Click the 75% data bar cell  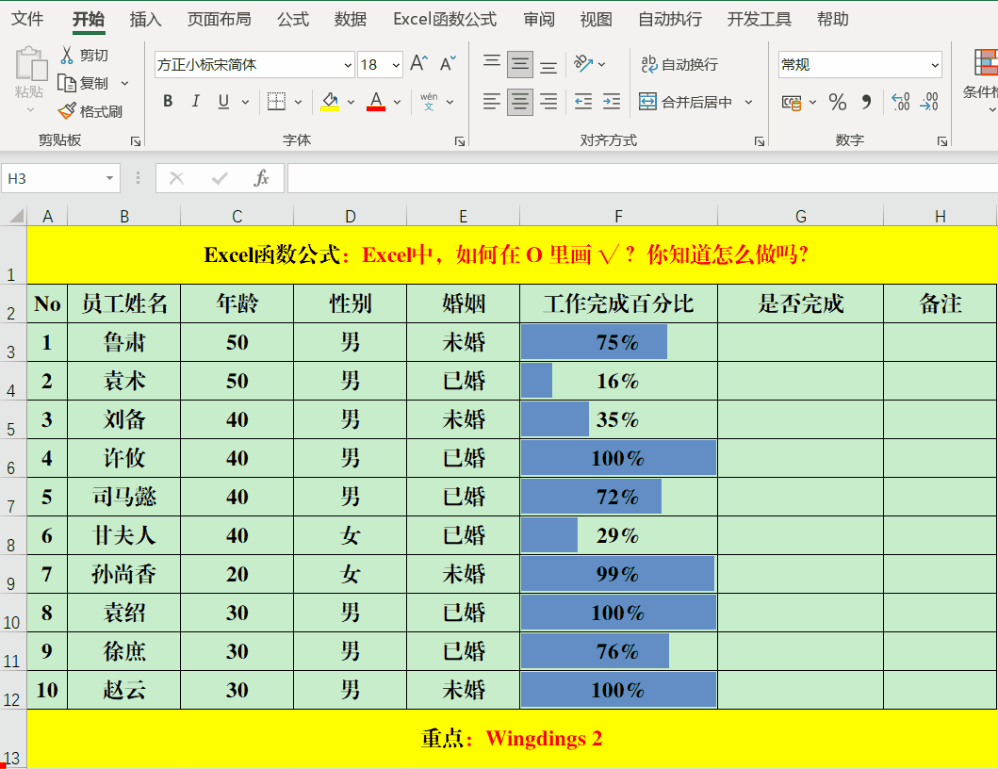(x=618, y=342)
